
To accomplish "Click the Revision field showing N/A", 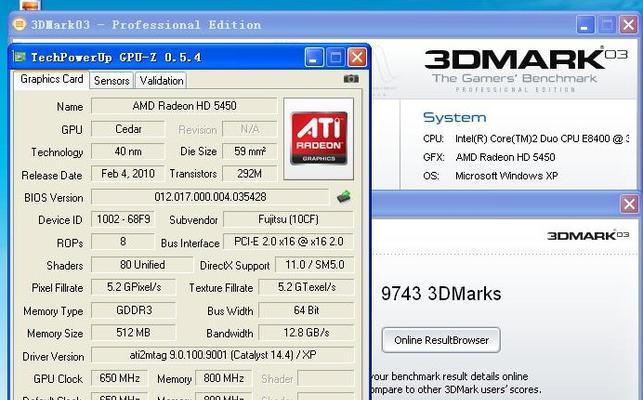I will click(250, 129).
